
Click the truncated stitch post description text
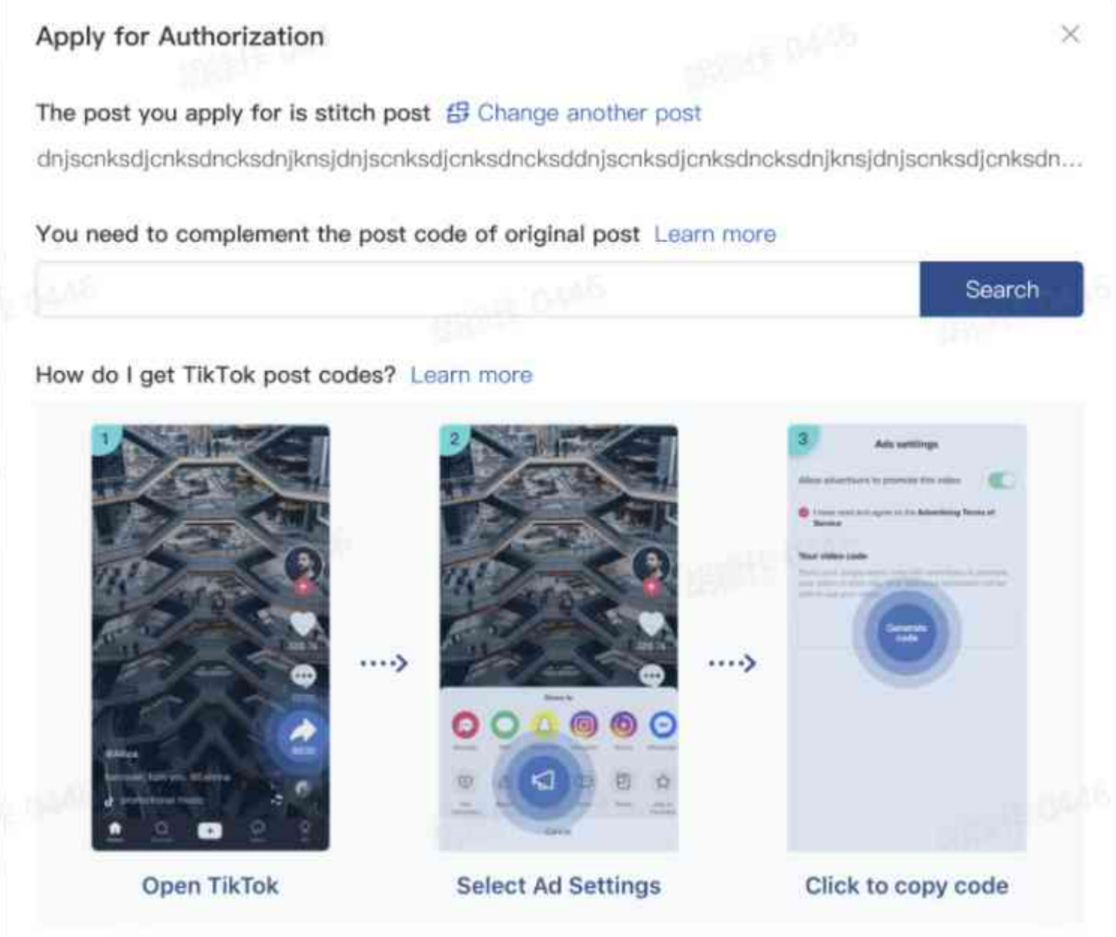click(x=559, y=159)
